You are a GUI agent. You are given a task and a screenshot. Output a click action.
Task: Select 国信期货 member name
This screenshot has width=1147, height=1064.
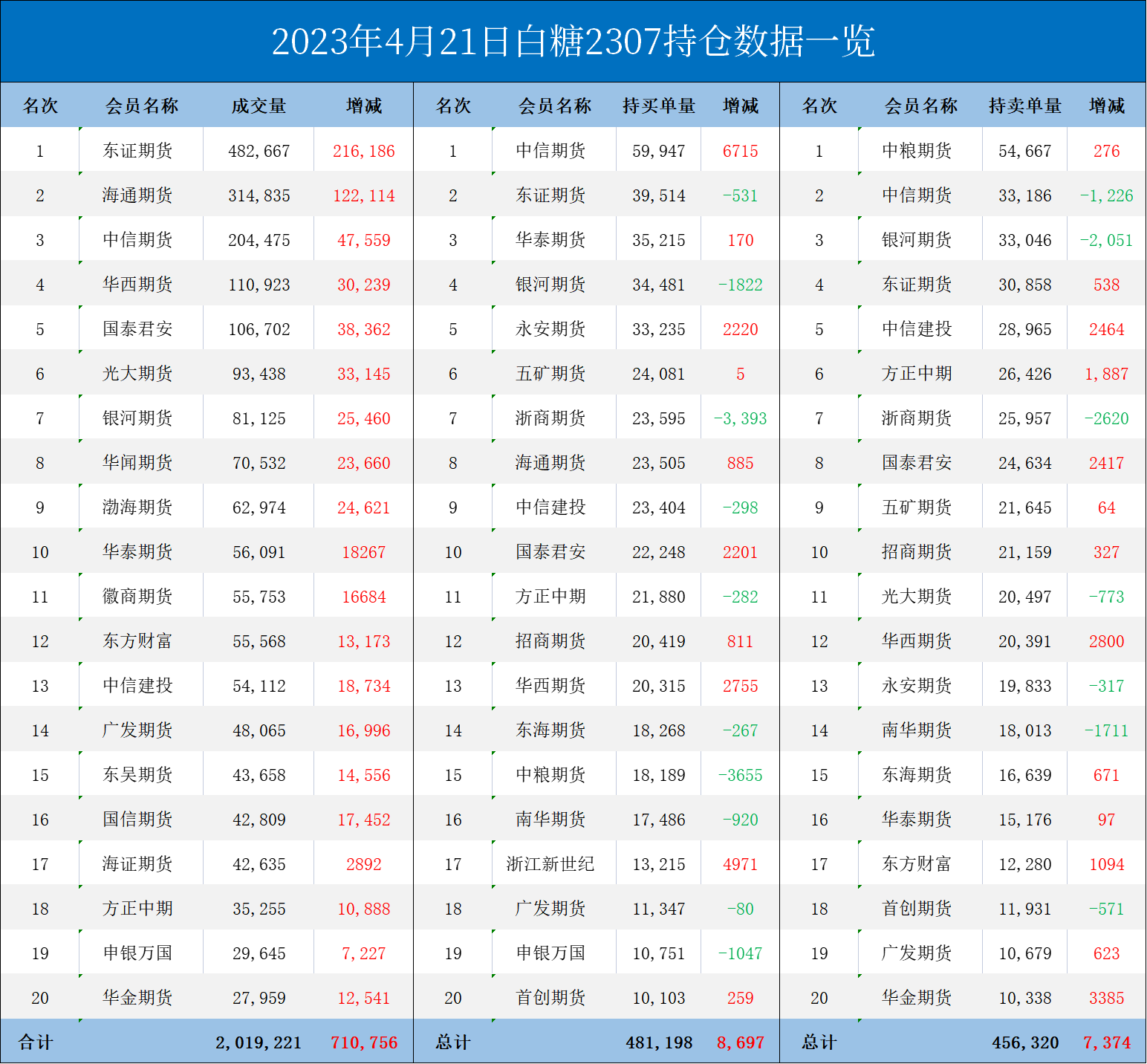point(137,820)
